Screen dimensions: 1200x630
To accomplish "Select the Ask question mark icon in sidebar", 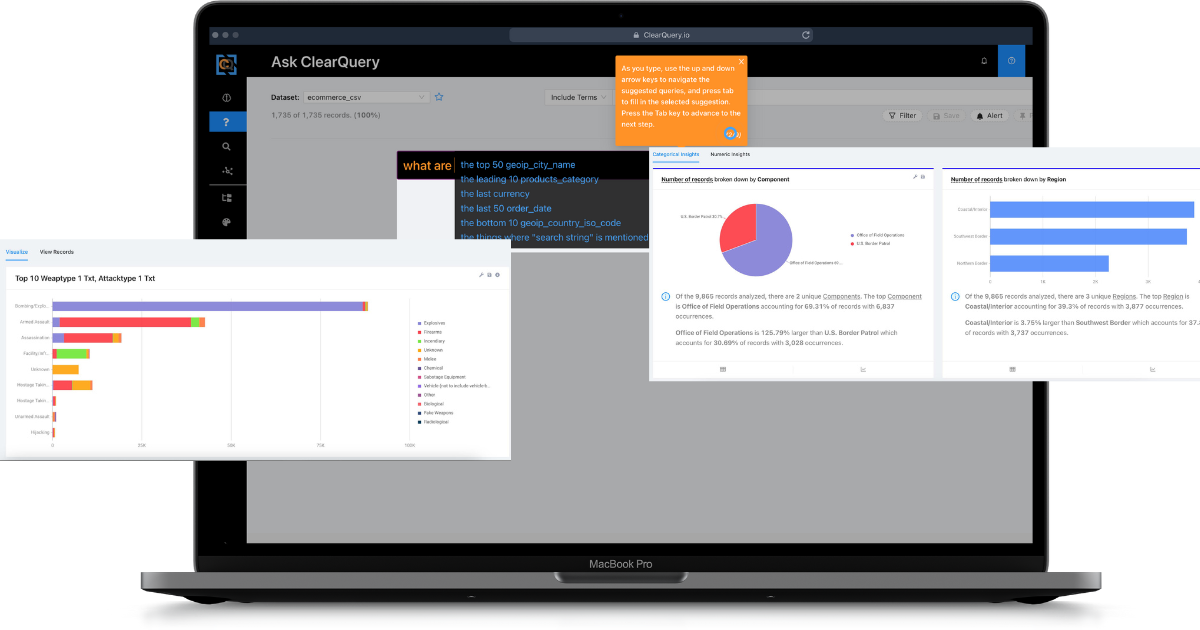I will [x=226, y=120].
